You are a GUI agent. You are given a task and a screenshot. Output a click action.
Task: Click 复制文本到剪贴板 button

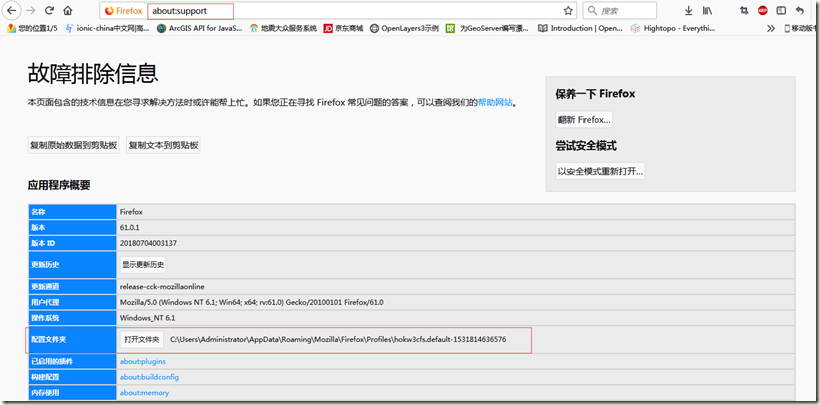pyautogui.click(x=163, y=145)
